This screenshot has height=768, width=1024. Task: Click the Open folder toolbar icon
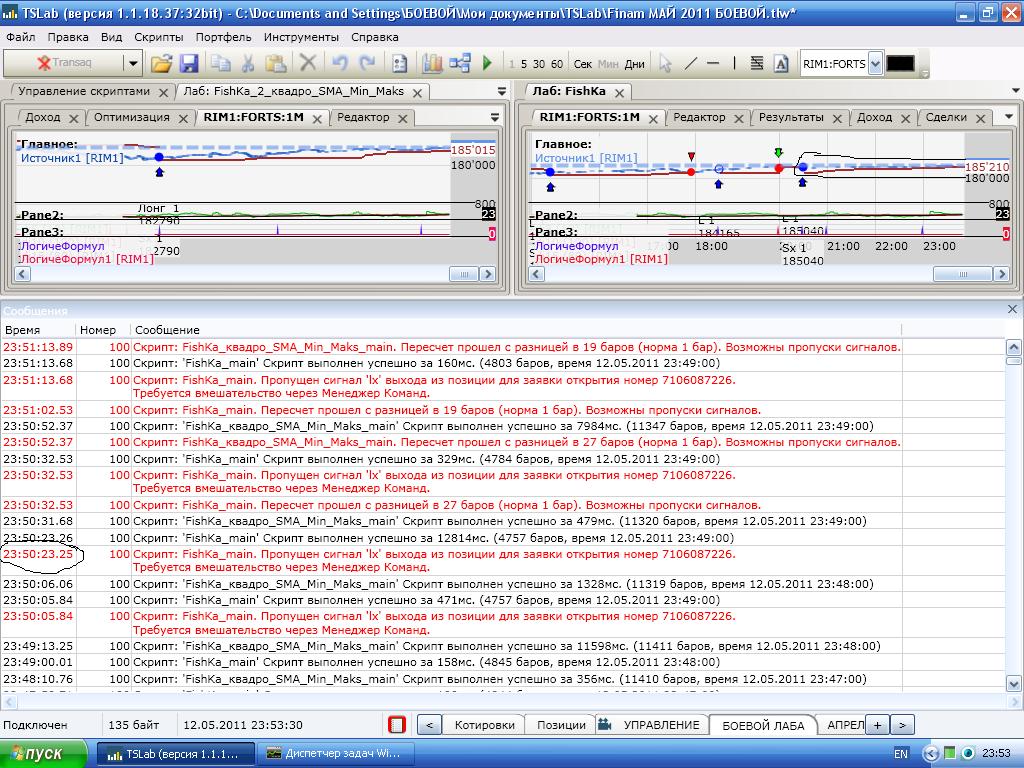point(161,64)
